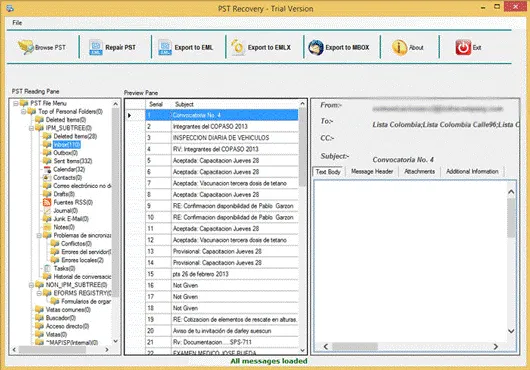Click the Contacts(0) folder icon
This screenshot has height=370, width=530.
(x=47, y=178)
